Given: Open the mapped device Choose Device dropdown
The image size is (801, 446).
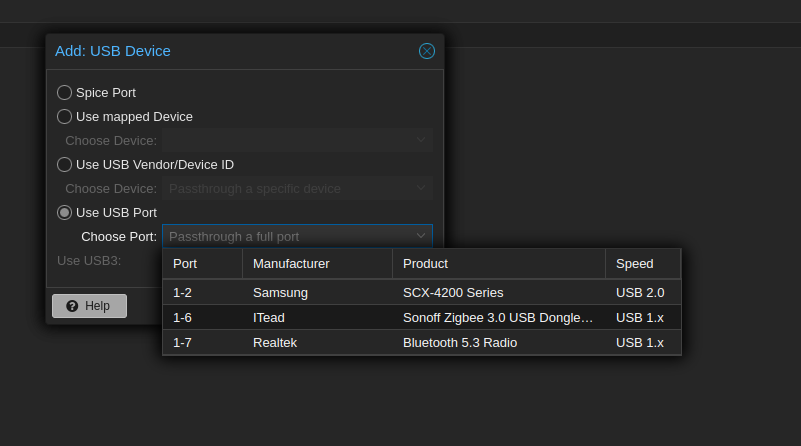Looking at the screenshot, I should click(x=297, y=140).
